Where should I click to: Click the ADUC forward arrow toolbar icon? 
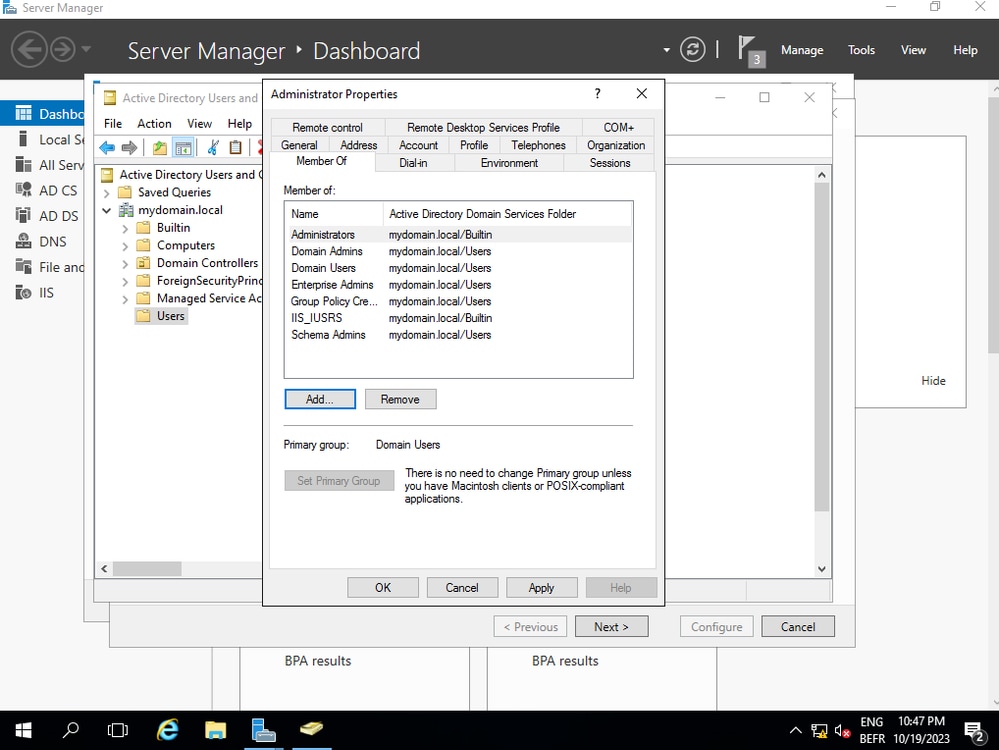(129, 148)
